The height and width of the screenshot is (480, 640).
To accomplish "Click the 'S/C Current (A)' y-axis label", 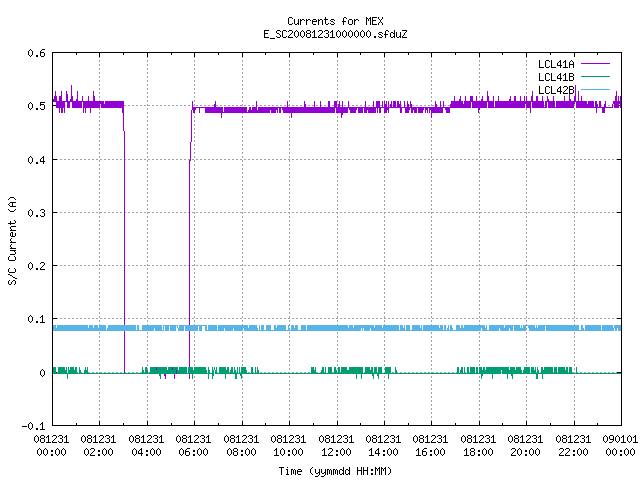I will [12, 241].
